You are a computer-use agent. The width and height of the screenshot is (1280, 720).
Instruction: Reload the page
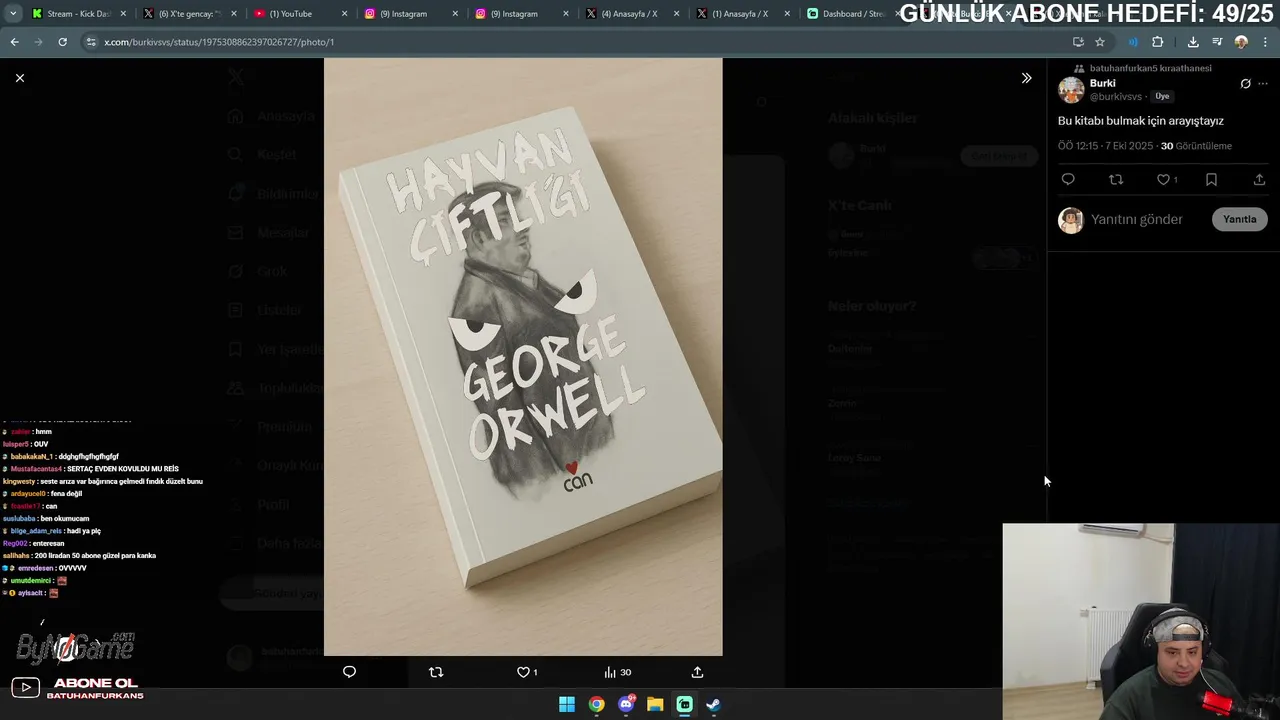tap(62, 42)
